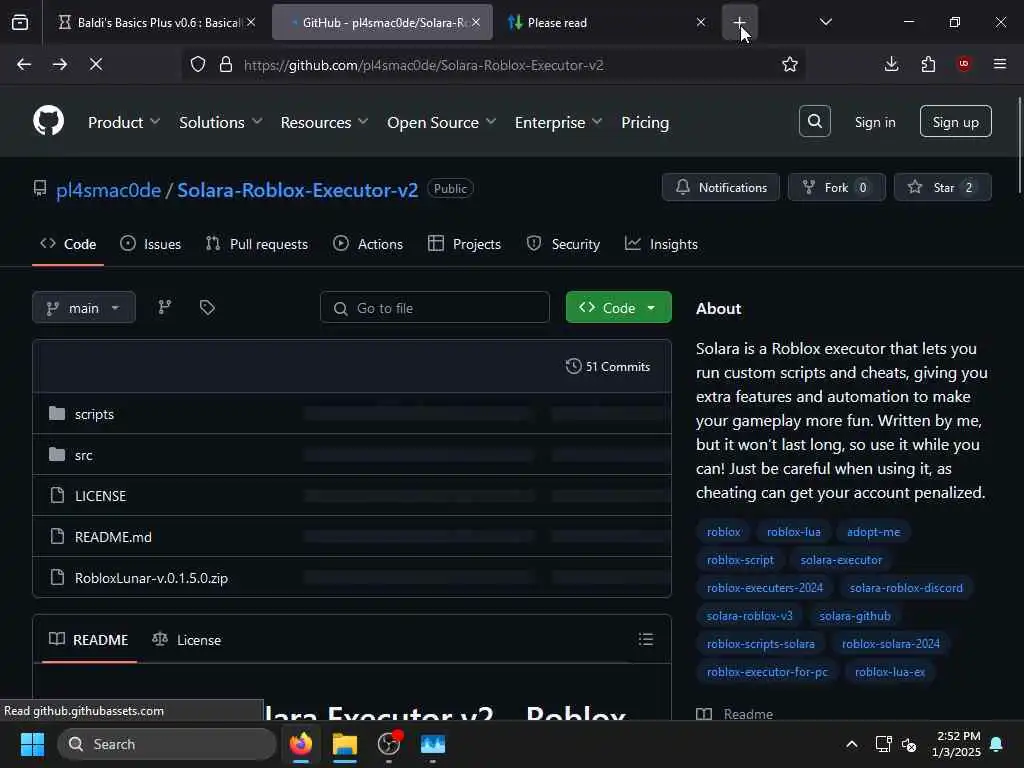Screen dimensions: 1024x768
Task: Switch to the Please read tab
Action: tap(601, 22)
